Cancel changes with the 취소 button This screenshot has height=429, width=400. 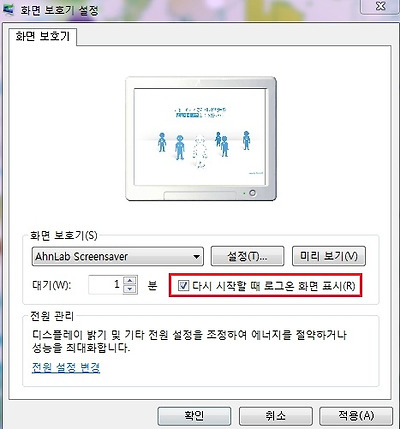(x=276, y=416)
